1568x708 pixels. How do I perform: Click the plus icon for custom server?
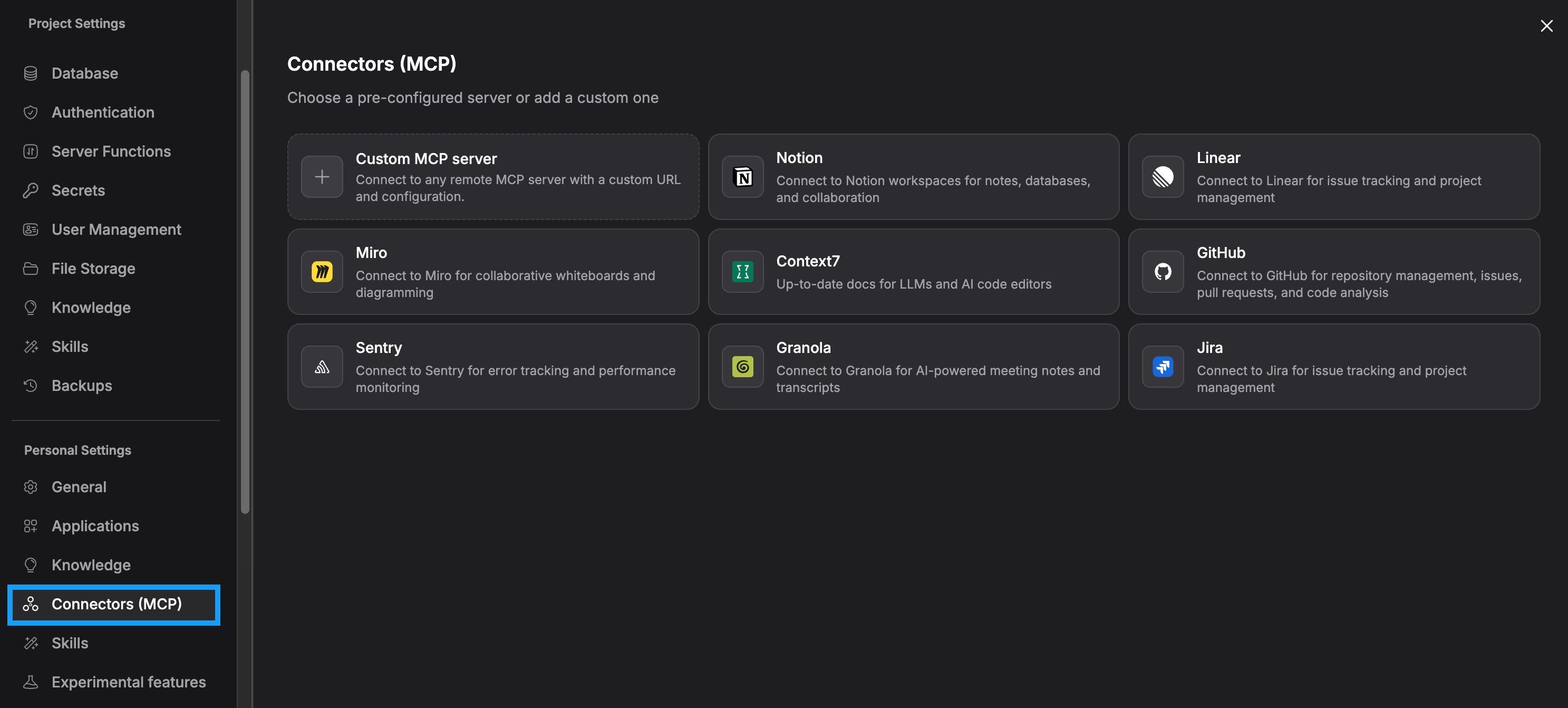point(322,177)
